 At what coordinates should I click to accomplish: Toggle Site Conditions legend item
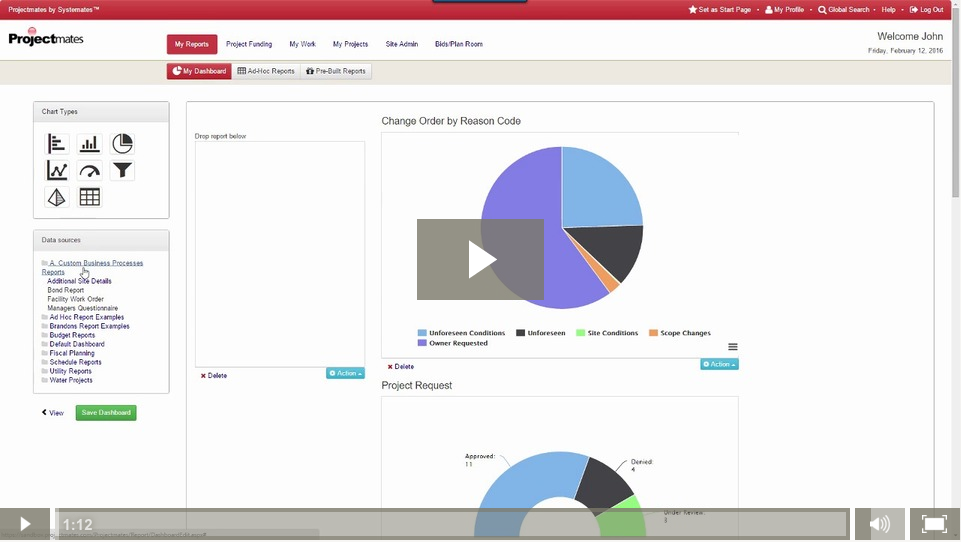click(x=607, y=333)
